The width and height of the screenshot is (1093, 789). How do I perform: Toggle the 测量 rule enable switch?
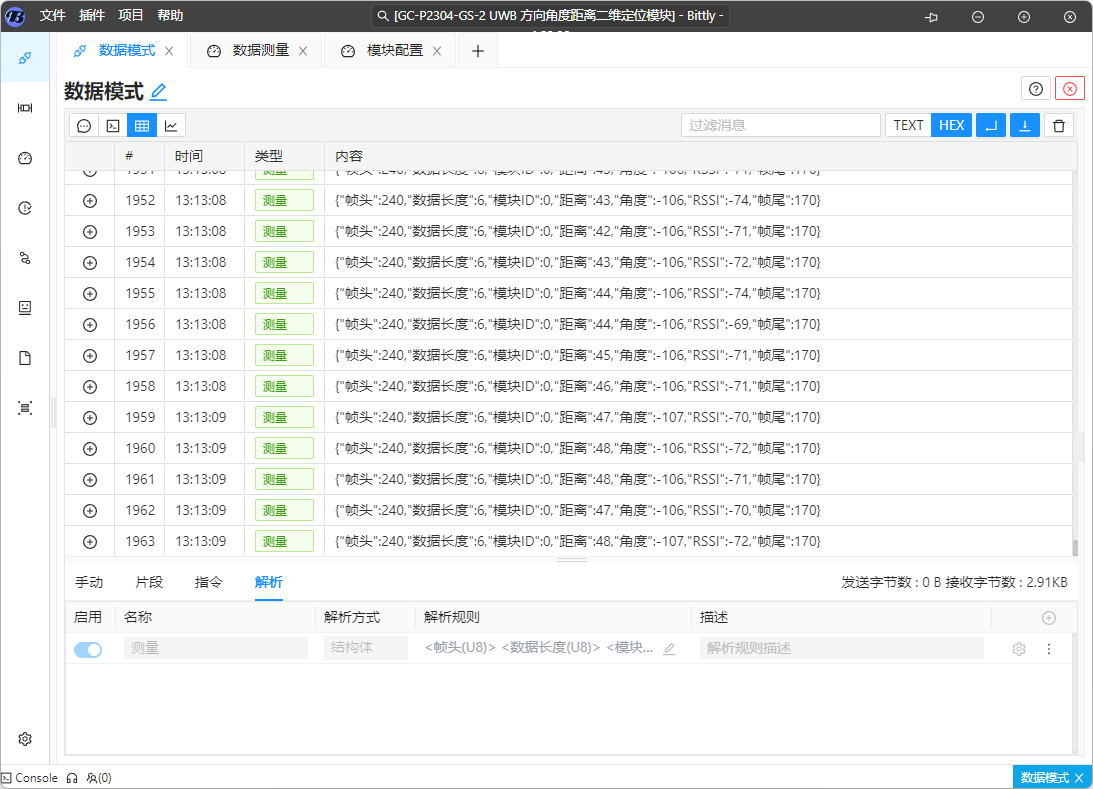coord(88,649)
